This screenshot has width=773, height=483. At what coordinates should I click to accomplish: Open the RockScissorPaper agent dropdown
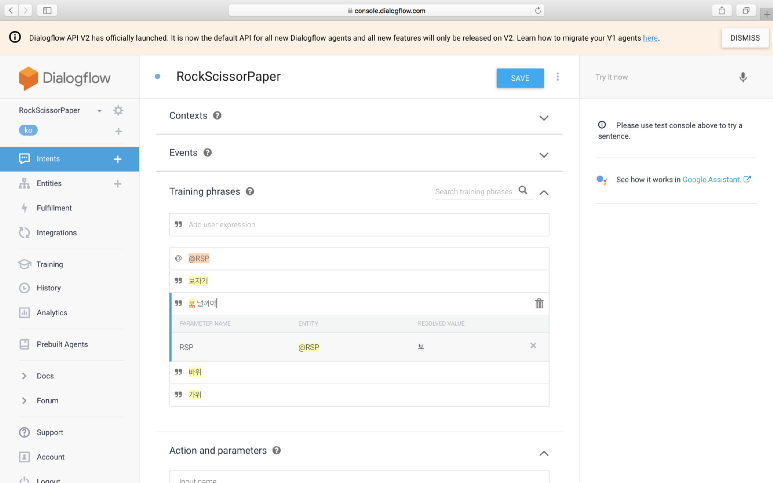click(x=99, y=110)
